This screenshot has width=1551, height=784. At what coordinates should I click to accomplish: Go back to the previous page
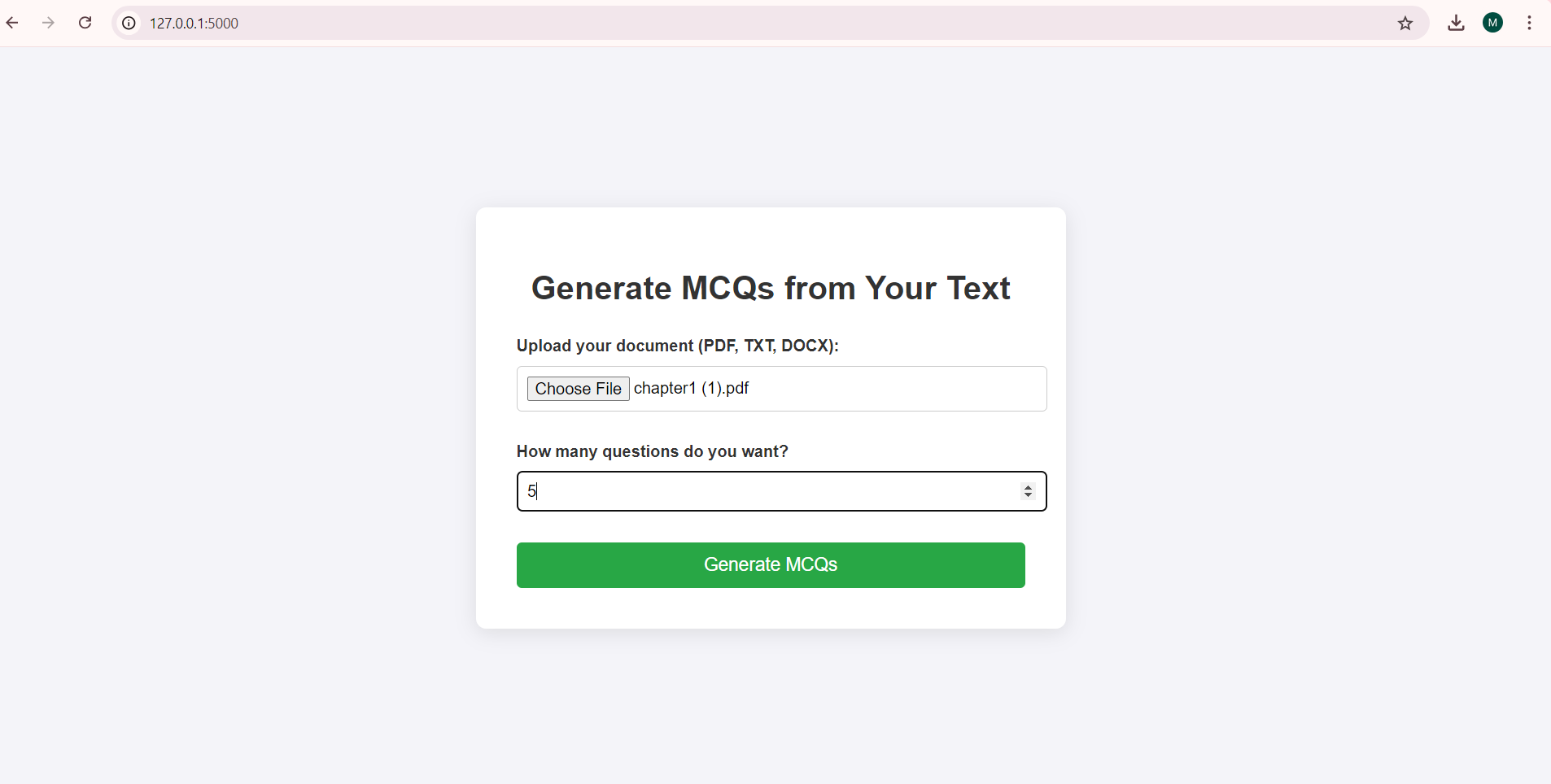pos(12,23)
